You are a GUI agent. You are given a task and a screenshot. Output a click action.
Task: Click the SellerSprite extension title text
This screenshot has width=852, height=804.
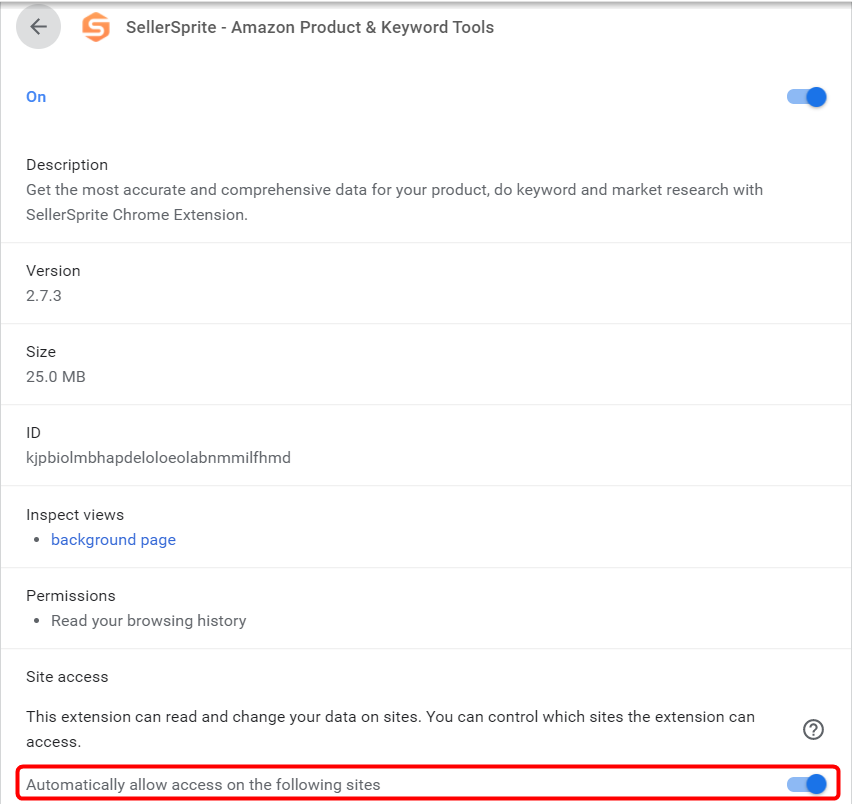click(310, 28)
